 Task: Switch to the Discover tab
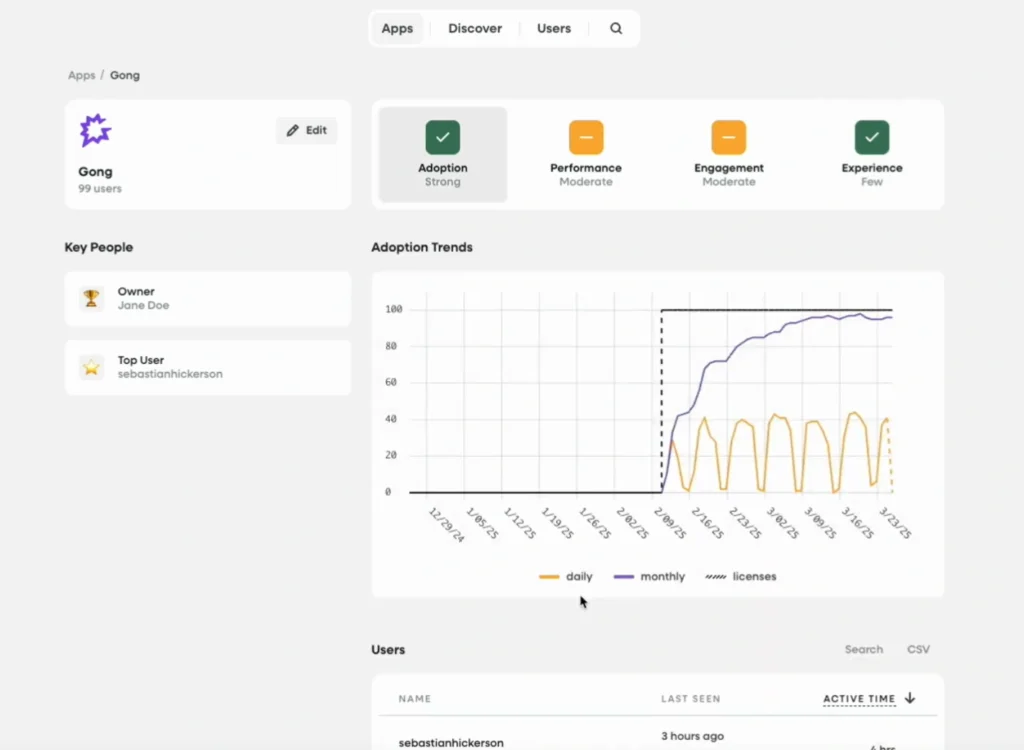click(475, 28)
